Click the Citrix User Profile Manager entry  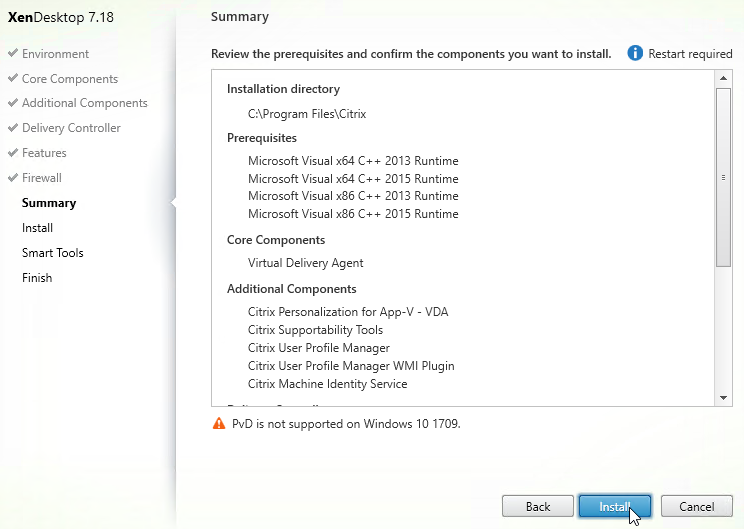point(318,348)
